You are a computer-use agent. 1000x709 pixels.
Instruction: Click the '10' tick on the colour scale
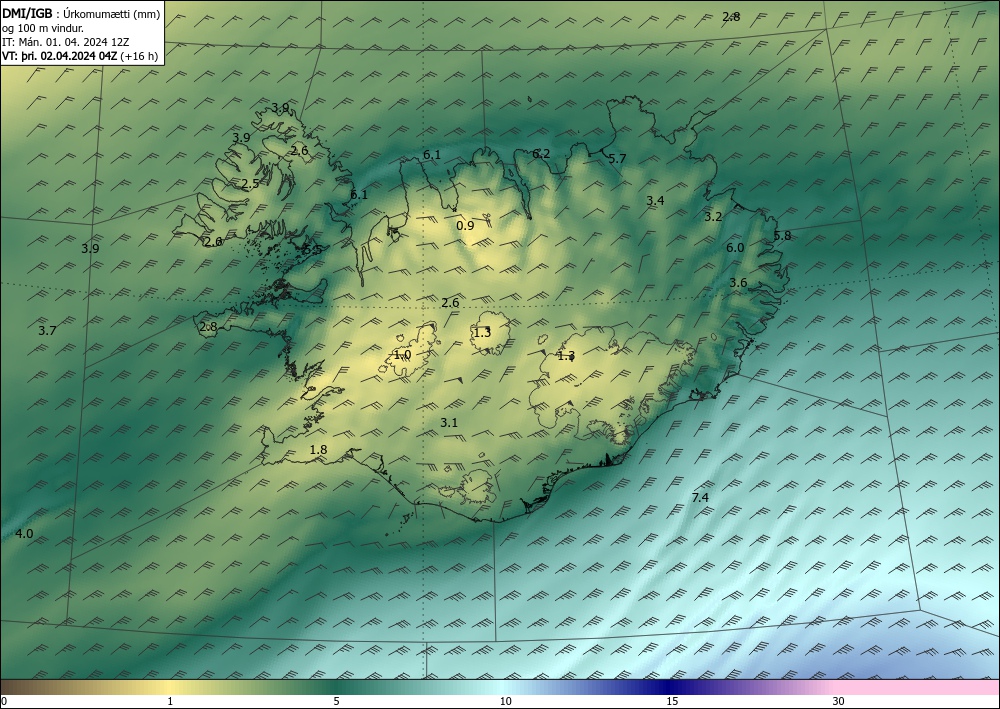pos(506,702)
